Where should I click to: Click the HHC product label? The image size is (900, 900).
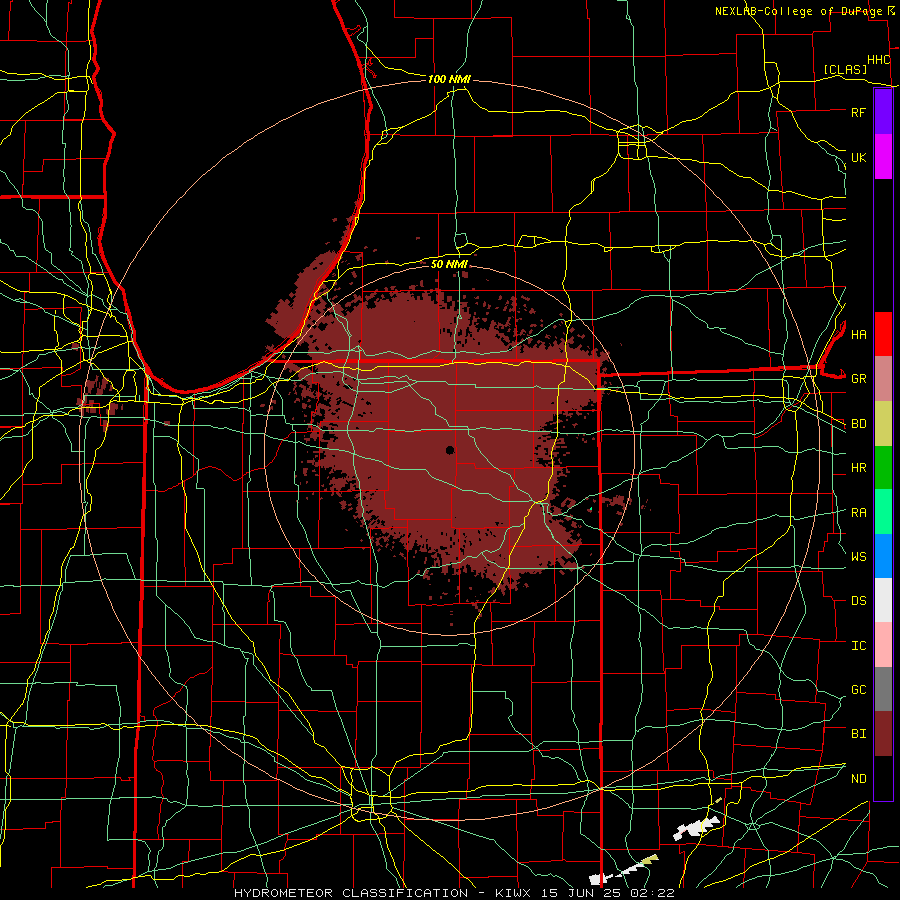[878, 60]
